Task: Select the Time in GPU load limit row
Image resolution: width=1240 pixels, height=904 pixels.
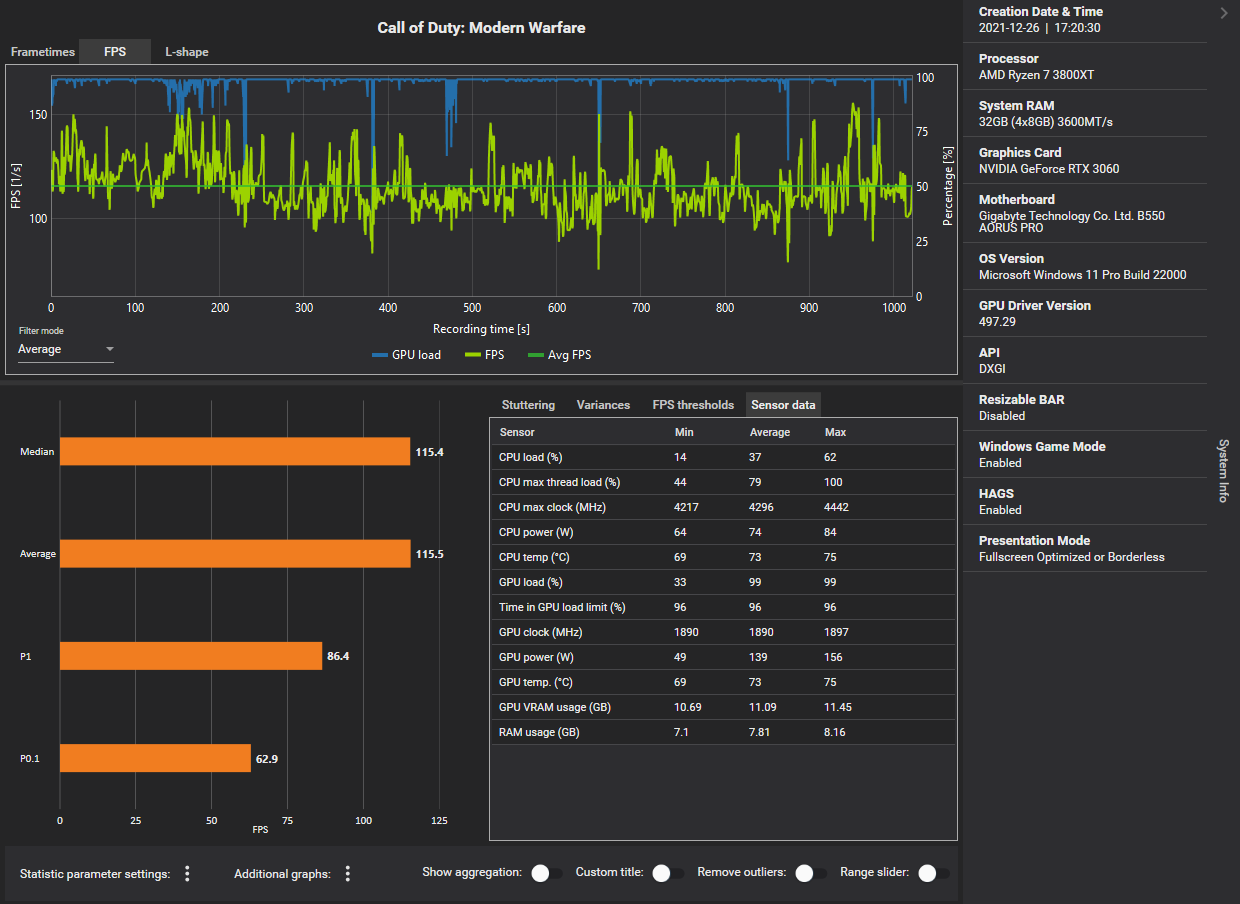Action: click(723, 607)
